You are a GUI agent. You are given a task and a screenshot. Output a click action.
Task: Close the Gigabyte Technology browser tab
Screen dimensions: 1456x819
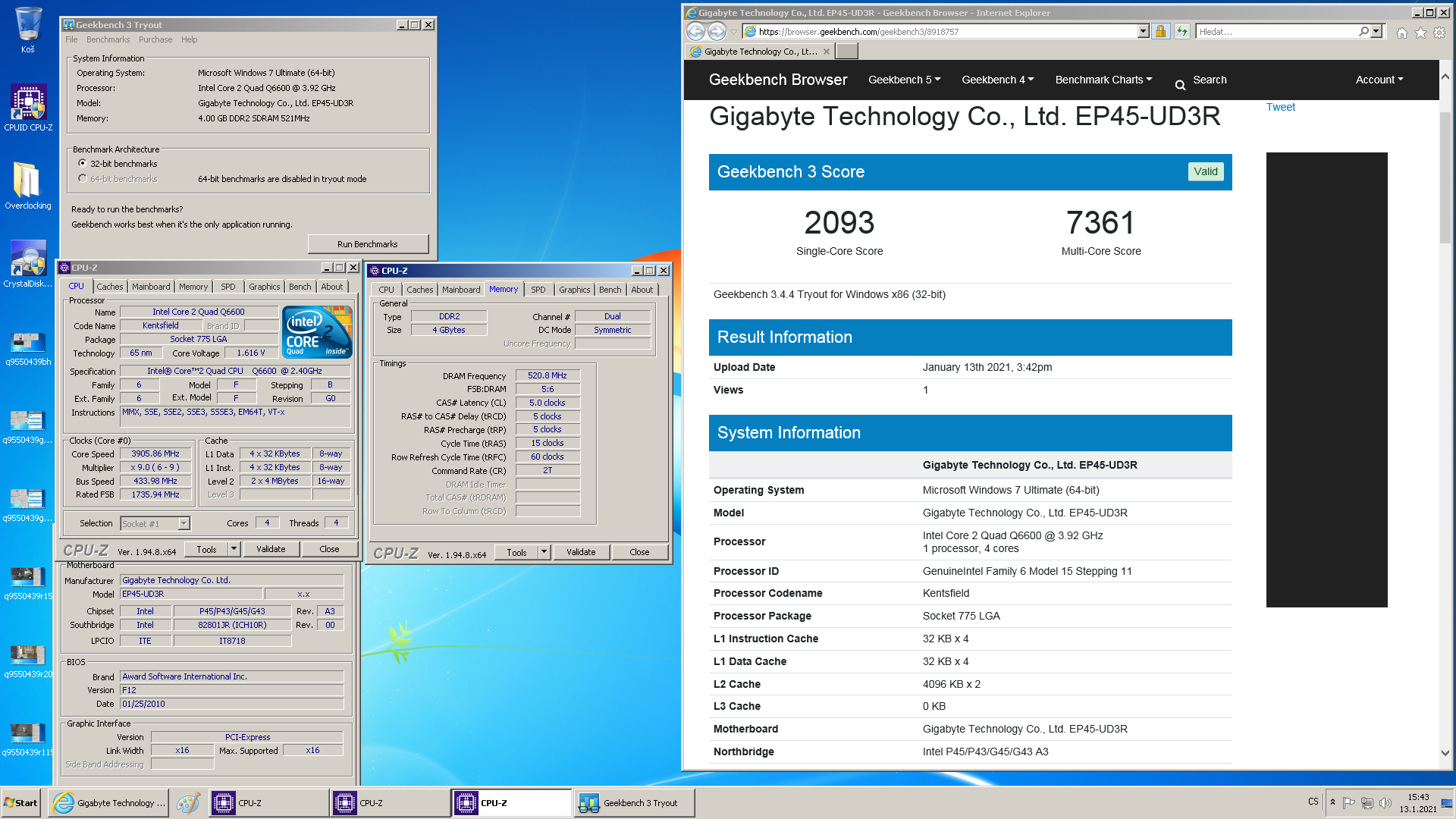[827, 52]
